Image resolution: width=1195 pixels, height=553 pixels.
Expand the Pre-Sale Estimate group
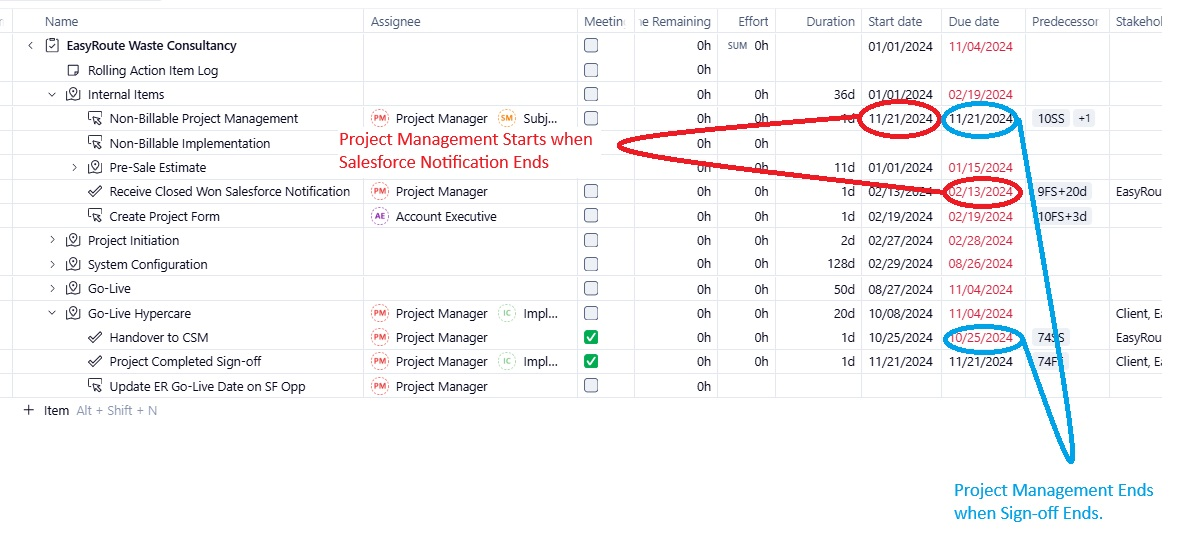[74, 167]
